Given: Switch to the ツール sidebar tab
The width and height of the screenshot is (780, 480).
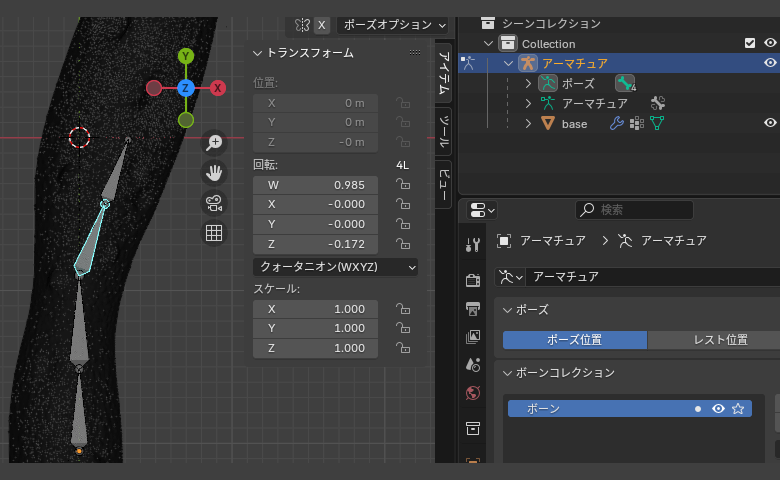Looking at the screenshot, I should (x=445, y=129).
